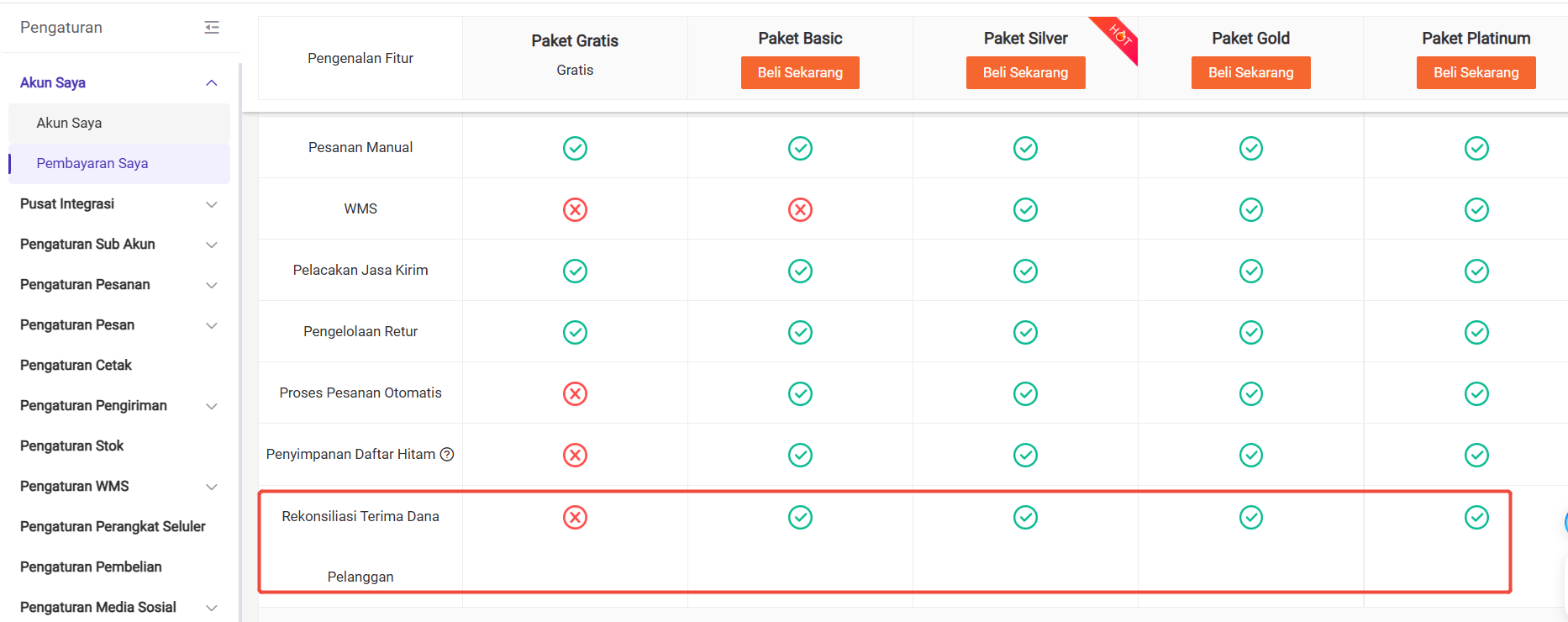Click help icon beside Penyimpanan Daftar Hitam

click(447, 455)
